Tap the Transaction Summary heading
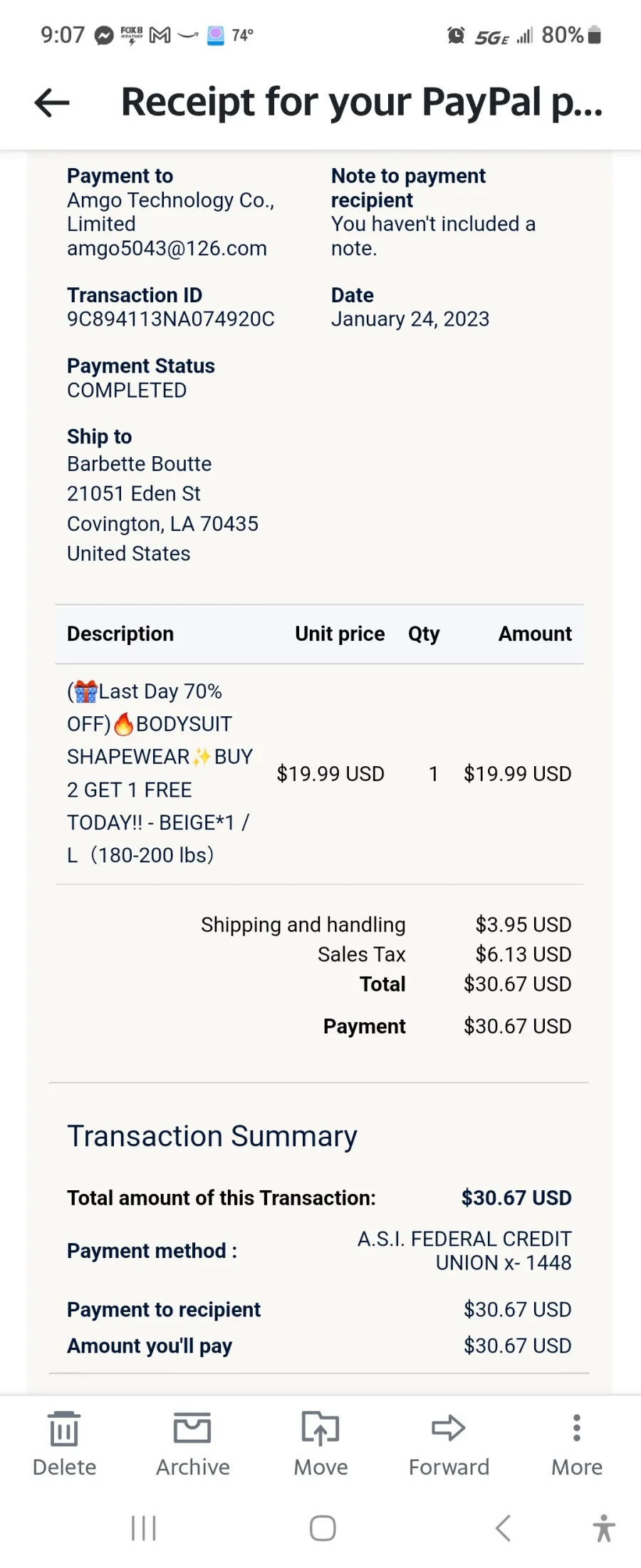The height and width of the screenshot is (1568, 641). (212, 1136)
